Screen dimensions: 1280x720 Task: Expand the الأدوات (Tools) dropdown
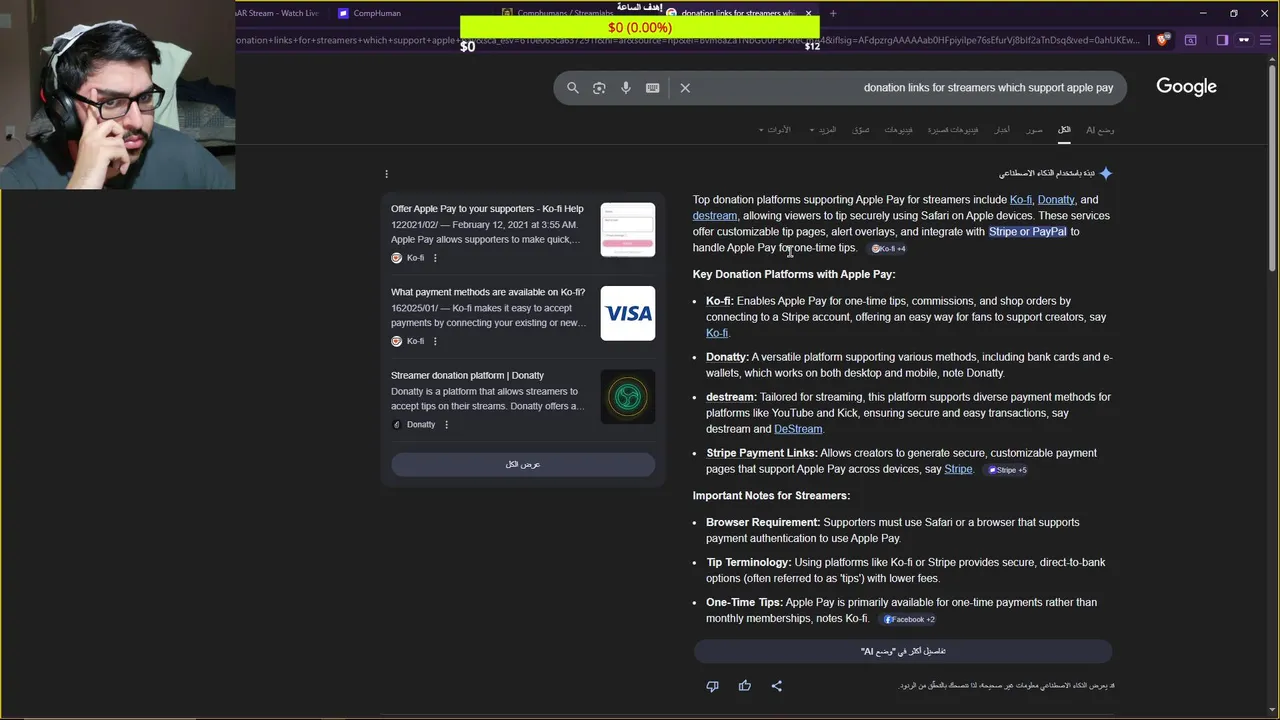click(x=775, y=130)
